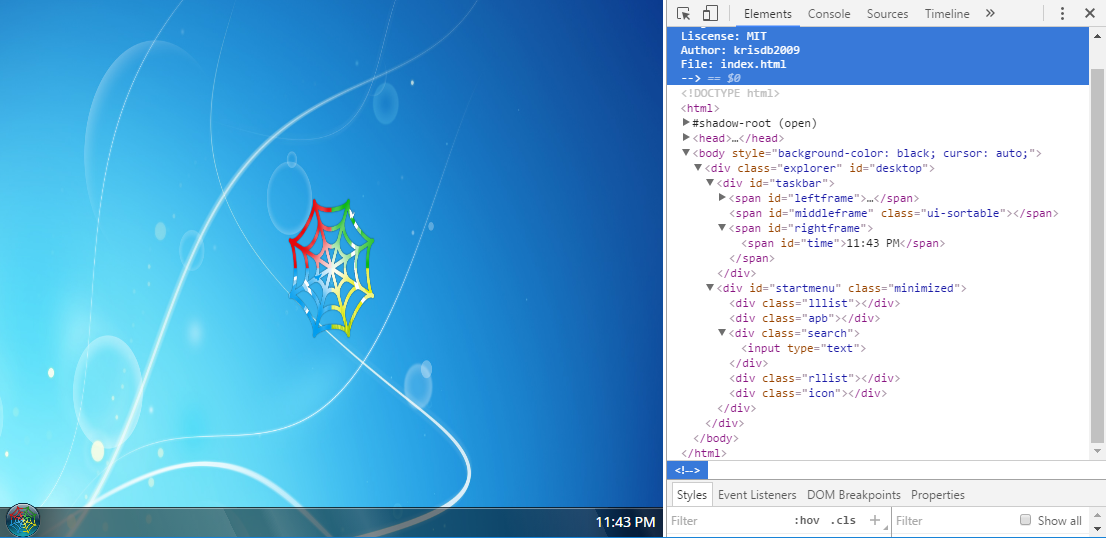Toggle the .cls class editor button

click(x=843, y=520)
